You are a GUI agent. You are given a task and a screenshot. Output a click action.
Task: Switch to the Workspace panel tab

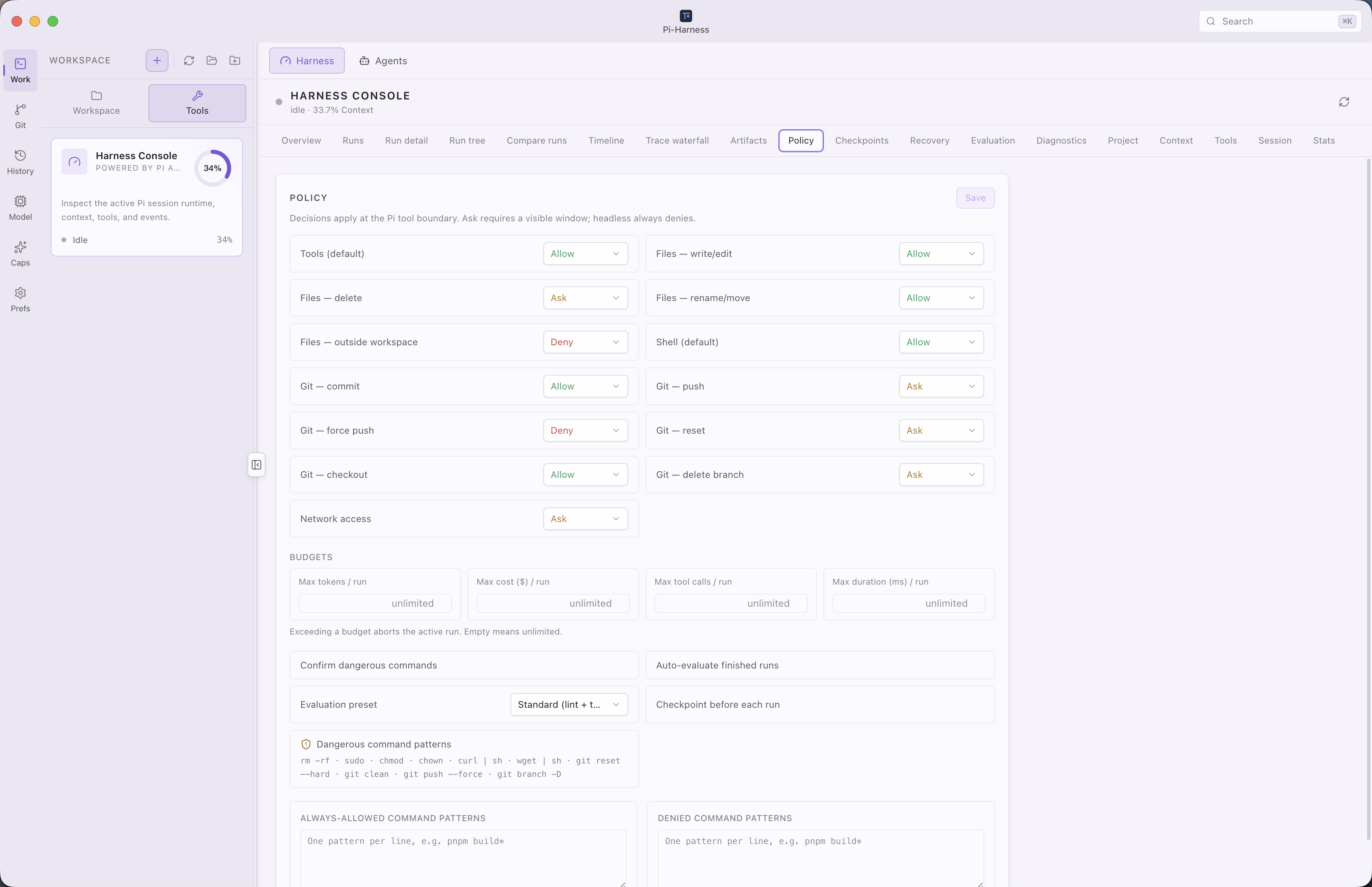[x=96, y=103]
